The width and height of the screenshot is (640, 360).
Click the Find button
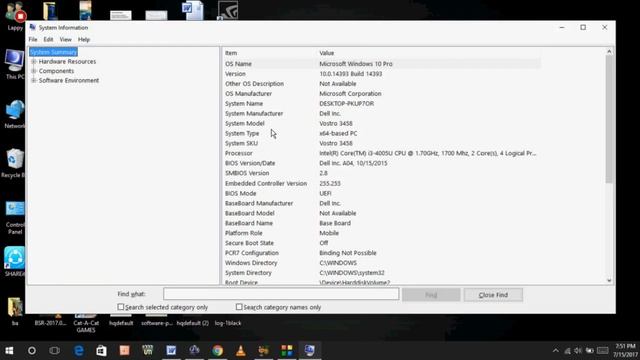click(x=431, y=295)
